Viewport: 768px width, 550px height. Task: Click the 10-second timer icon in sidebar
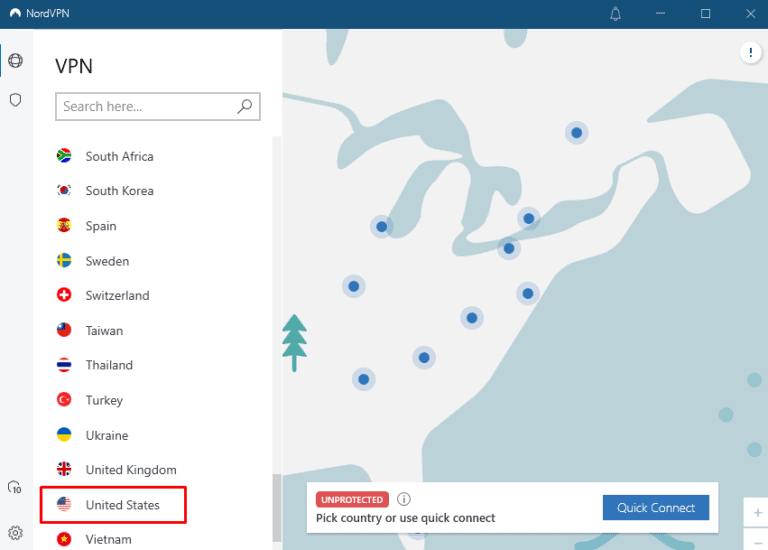click(15, 488)
